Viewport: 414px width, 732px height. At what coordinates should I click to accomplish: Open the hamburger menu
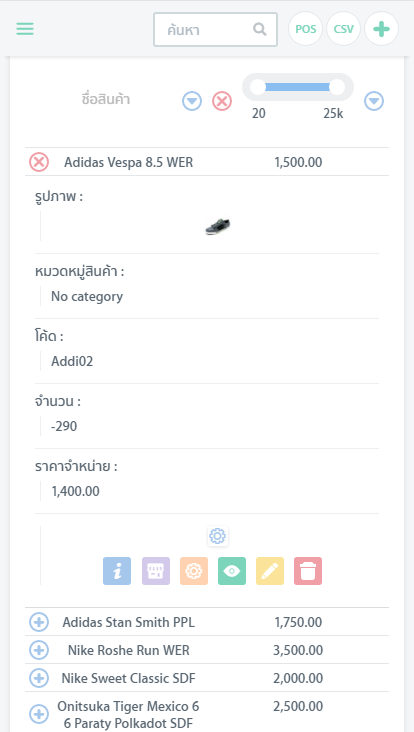click(25, 29)
